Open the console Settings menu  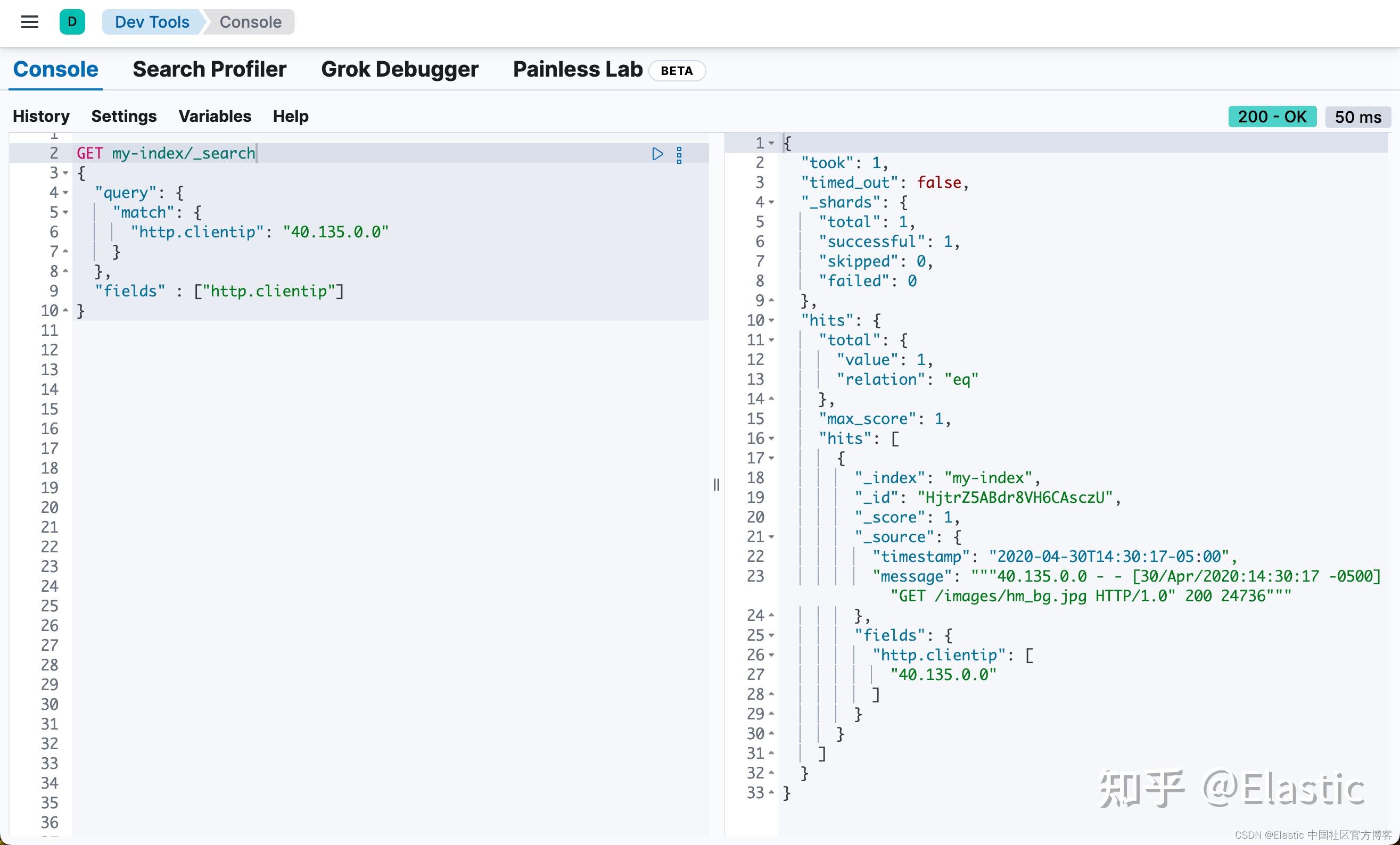124,117
